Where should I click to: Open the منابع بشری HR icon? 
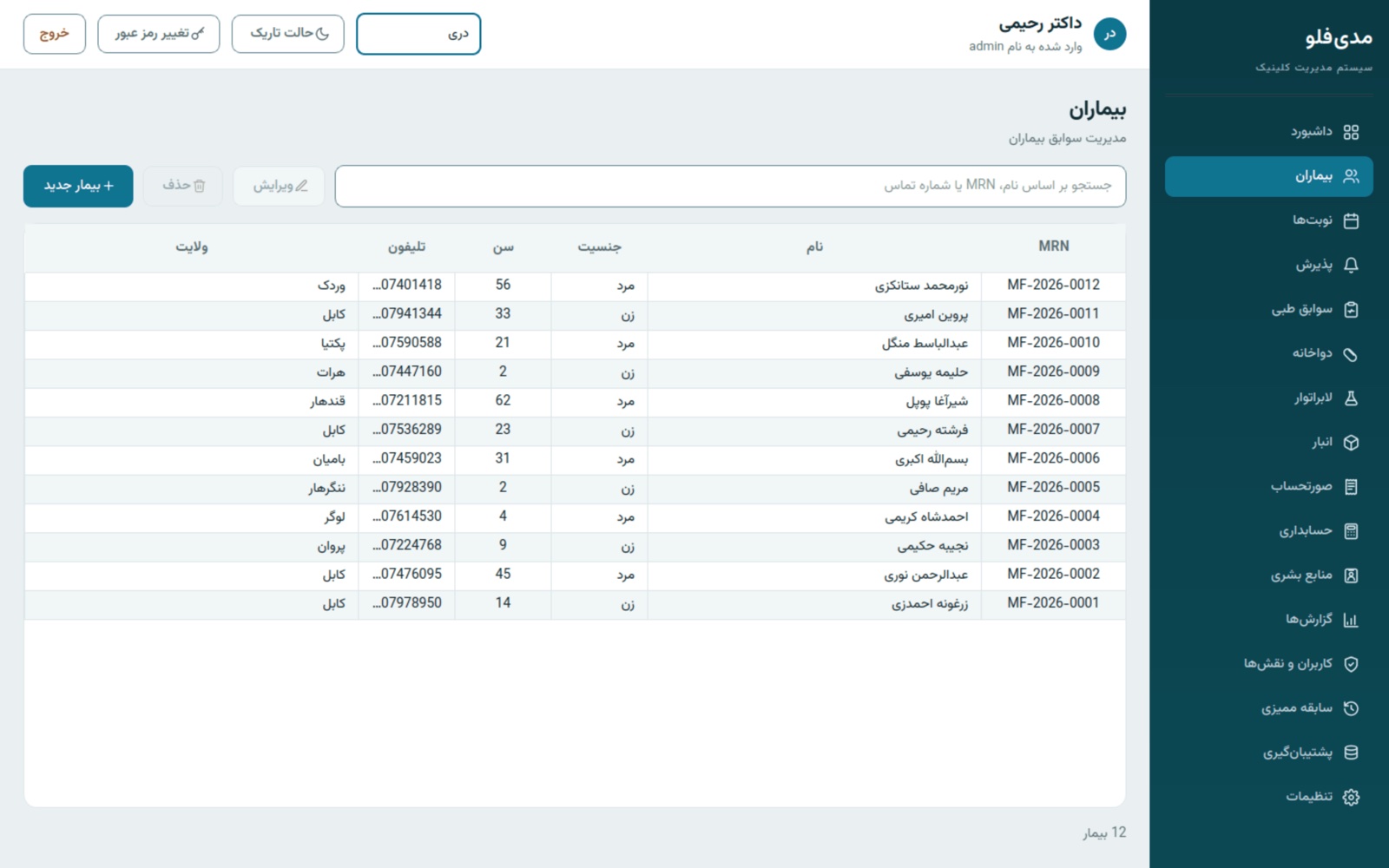[x=1351, y=575]
